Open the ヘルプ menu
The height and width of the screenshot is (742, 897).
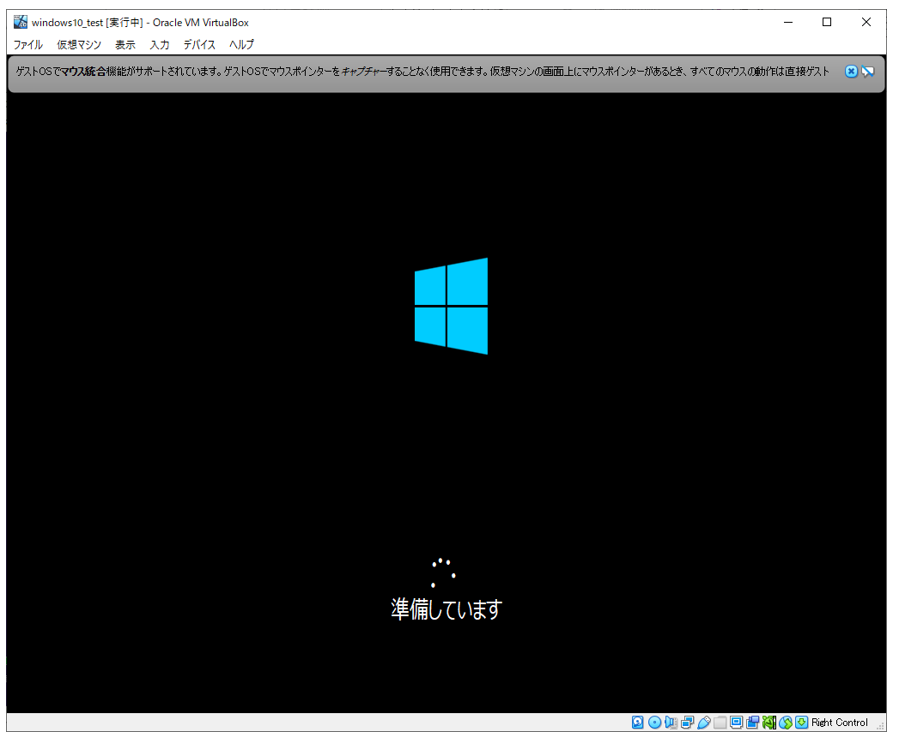[x=241, y=45]
